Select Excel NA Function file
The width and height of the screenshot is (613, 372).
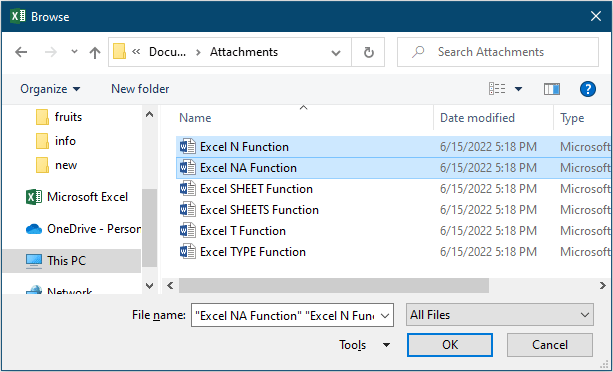click(x=393, y=168)
